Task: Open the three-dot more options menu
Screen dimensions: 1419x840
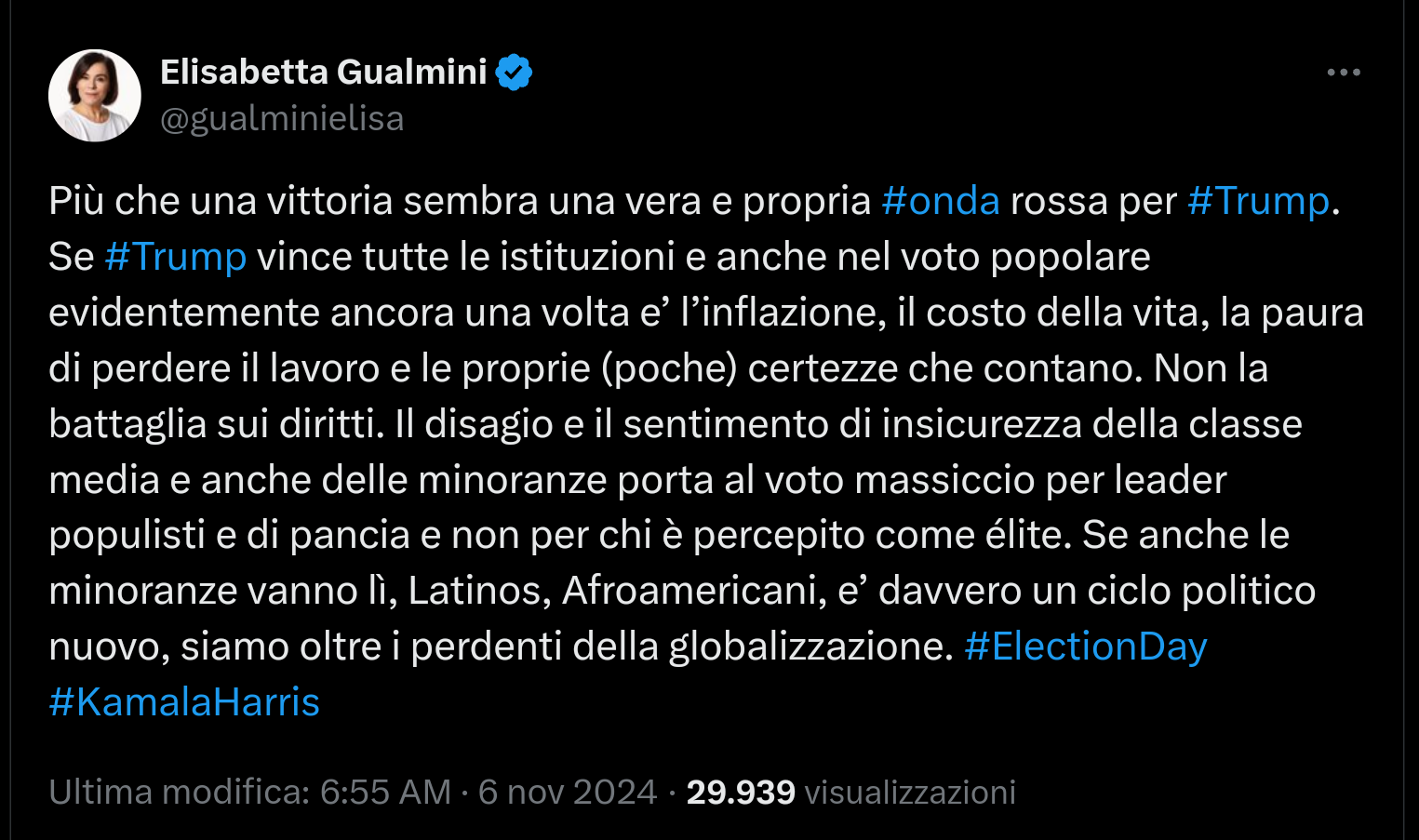Action: tap(1343, 73)
